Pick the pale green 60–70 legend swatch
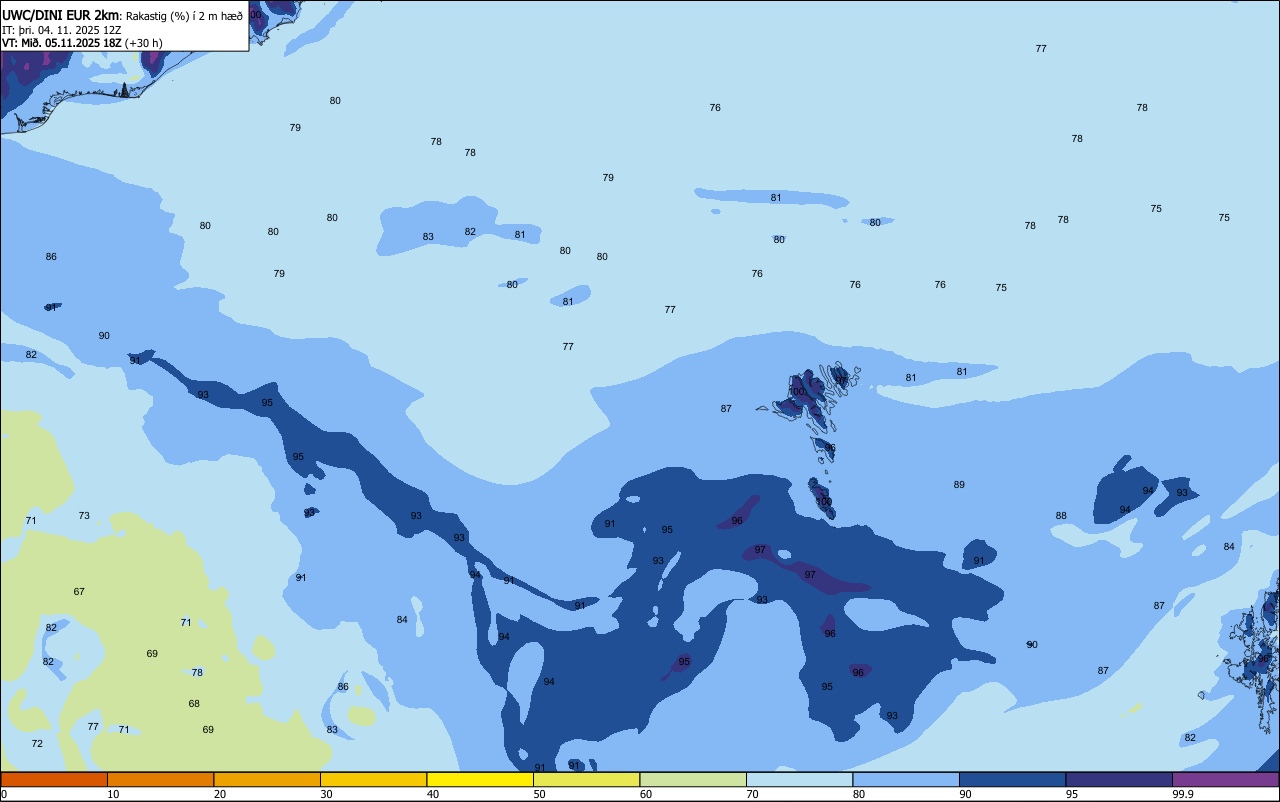This screenshot has height=802, width=1280. point(693,779)
